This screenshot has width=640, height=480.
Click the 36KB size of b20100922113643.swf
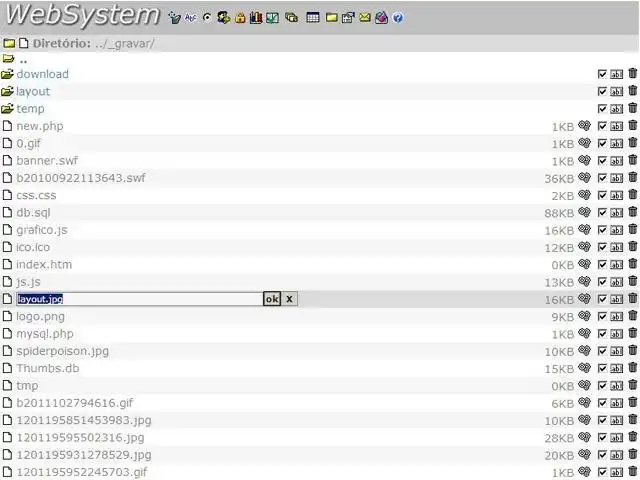coord(559,178)
